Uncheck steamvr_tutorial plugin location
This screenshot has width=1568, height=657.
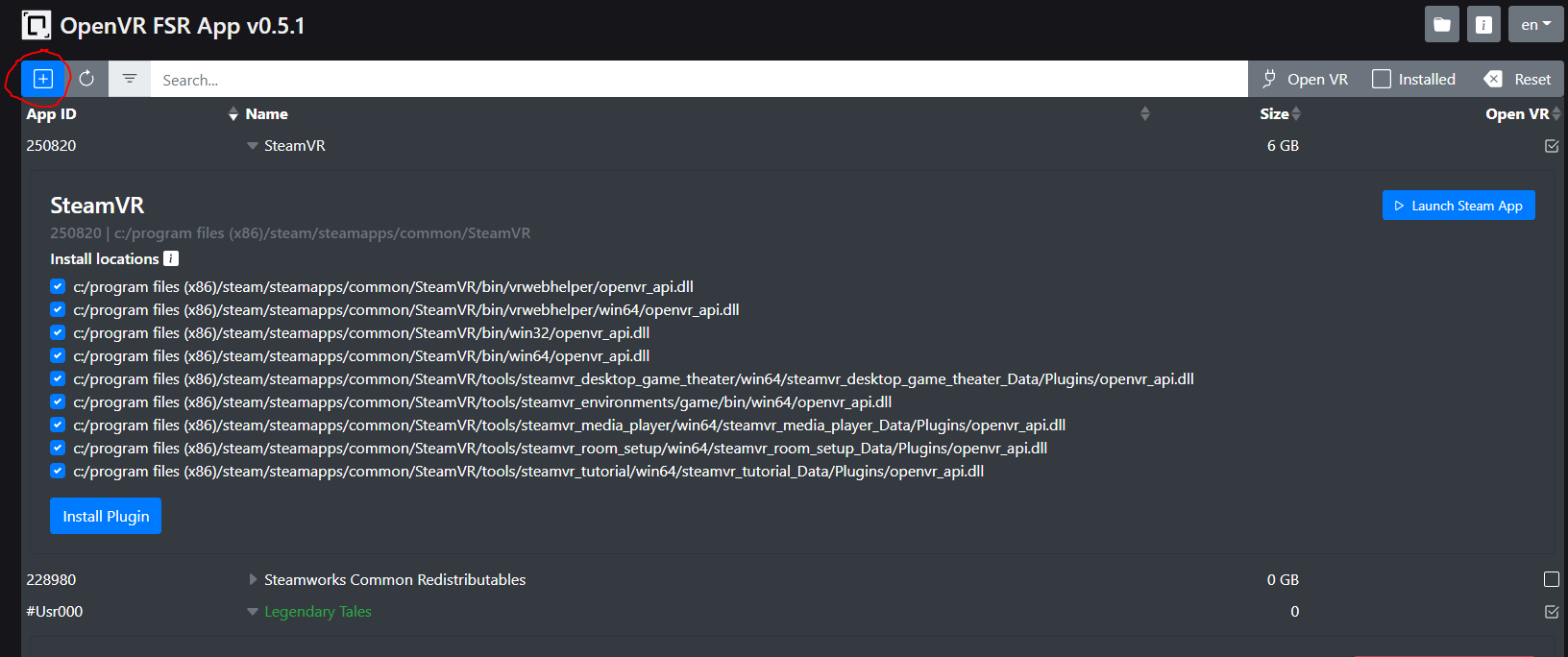pos(58,471)
